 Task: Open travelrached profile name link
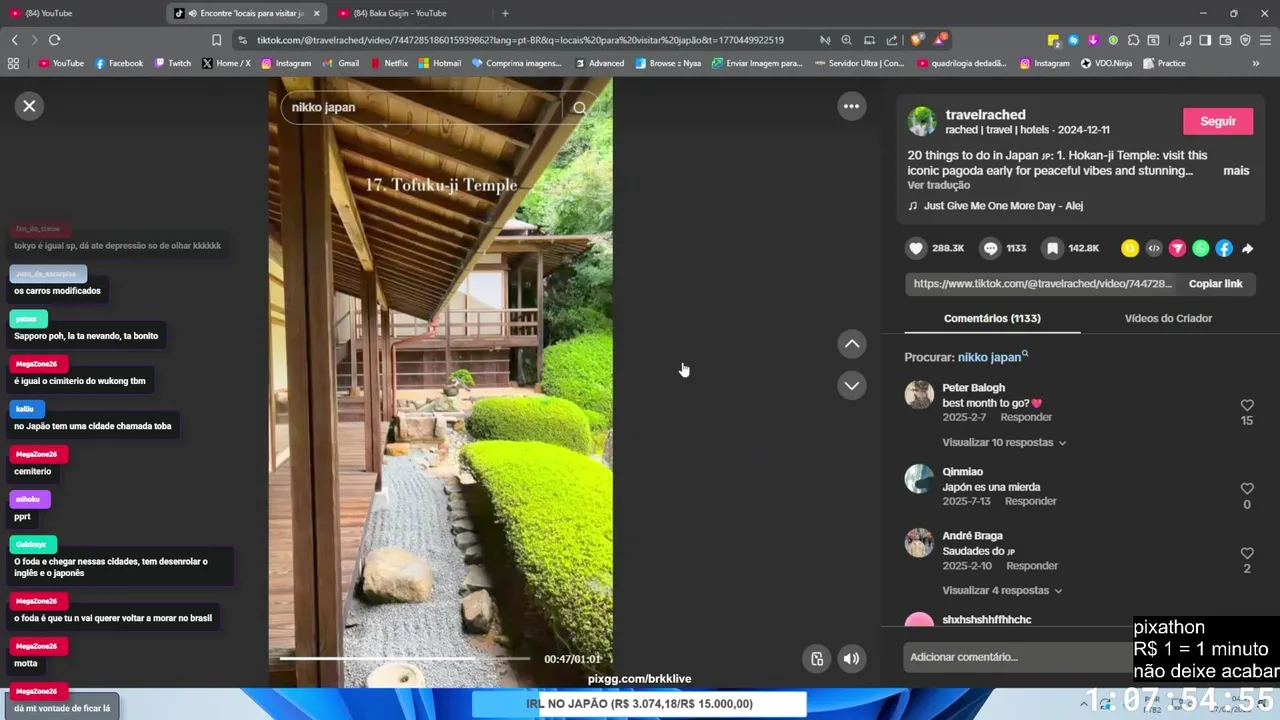985,114
